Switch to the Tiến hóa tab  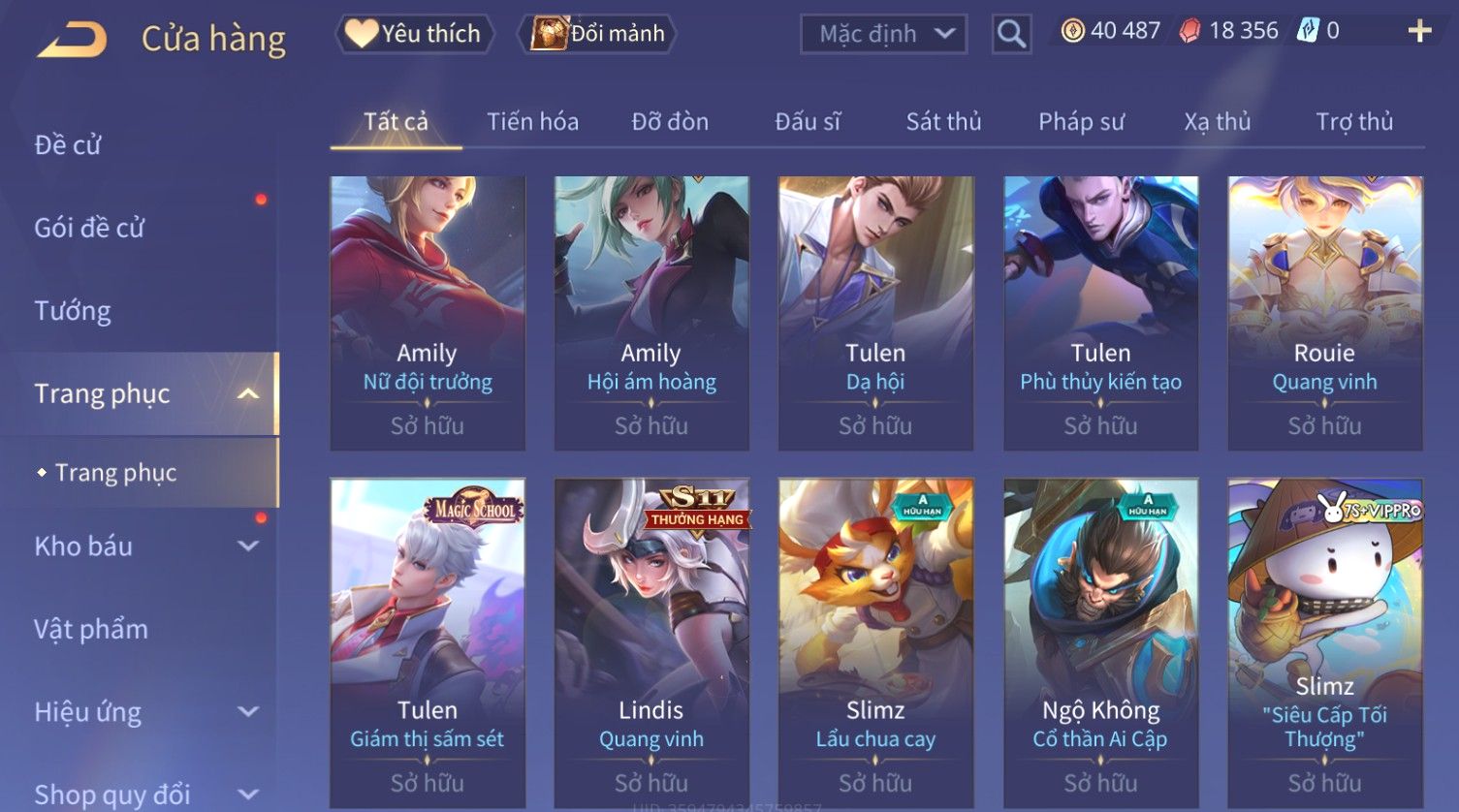click(x=532, y=122)
